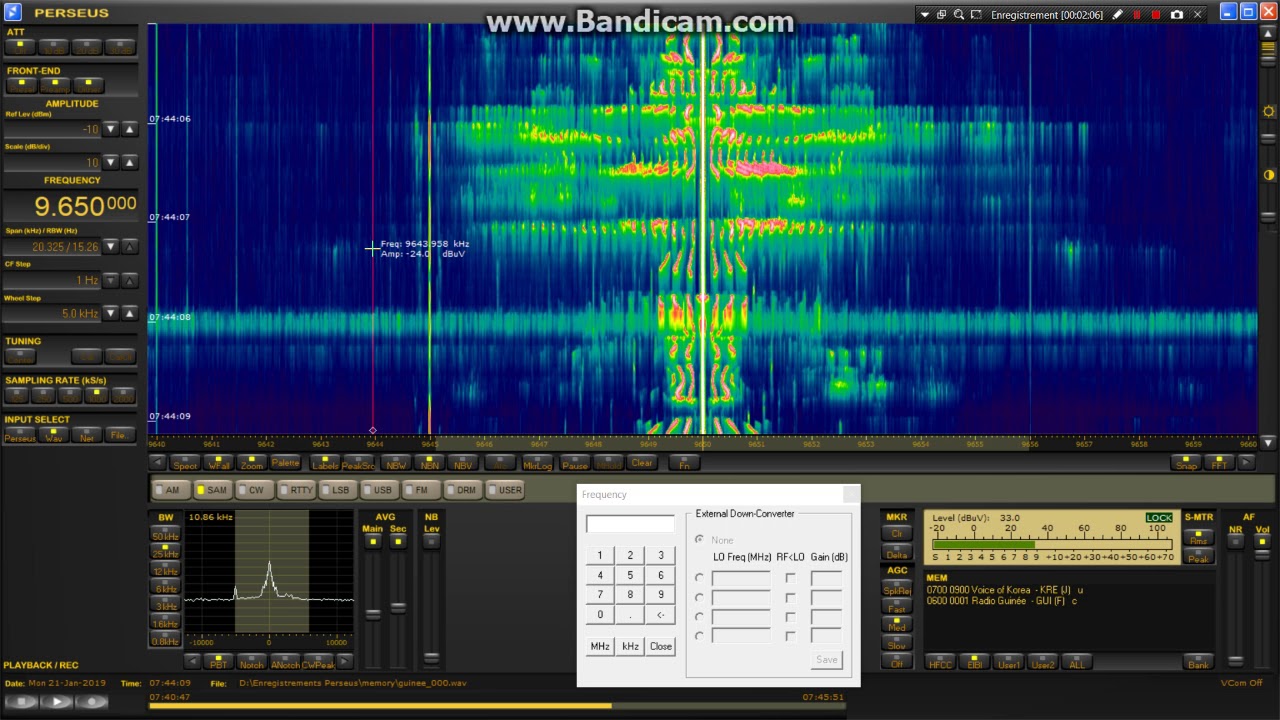Viewport: 1280px width, 720px height.
Task: Click the kHz button in Frequency dialog
Action: pyautogui.click(x=630, y=646)
